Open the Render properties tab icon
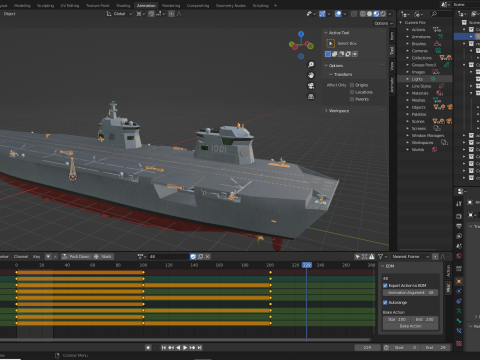 459,216
